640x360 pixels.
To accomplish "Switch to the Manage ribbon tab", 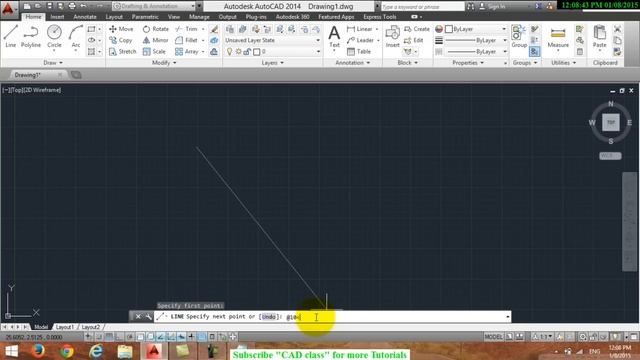I will (x=199, y=17).
